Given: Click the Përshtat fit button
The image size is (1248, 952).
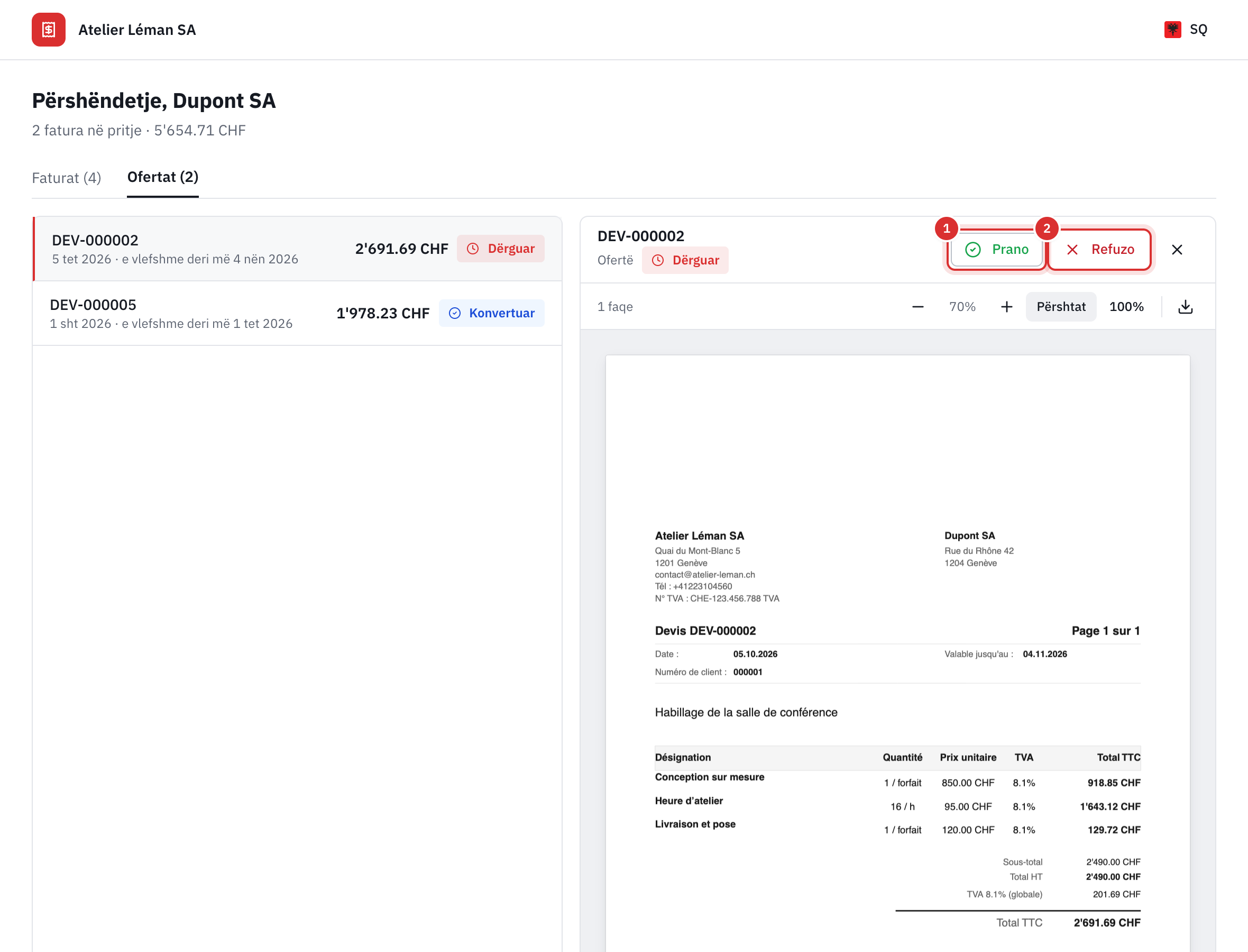Looking at the screenshot, I should (x=1060, y=307).
